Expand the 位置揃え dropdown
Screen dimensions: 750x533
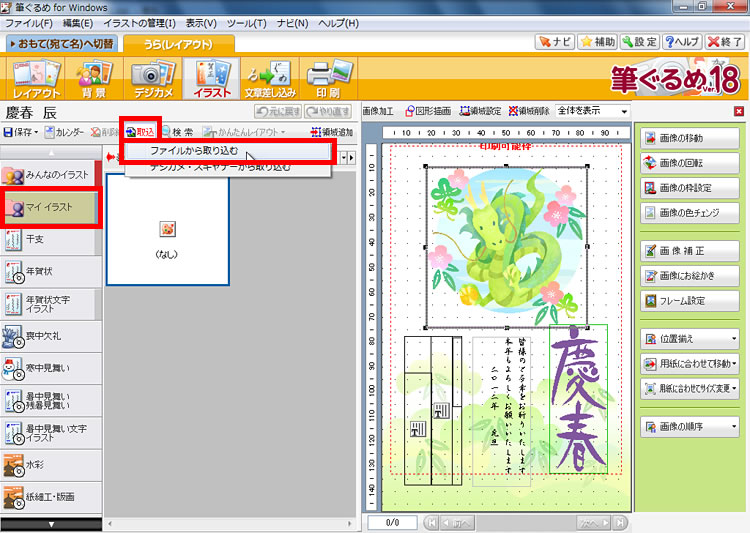coord(690,339)
